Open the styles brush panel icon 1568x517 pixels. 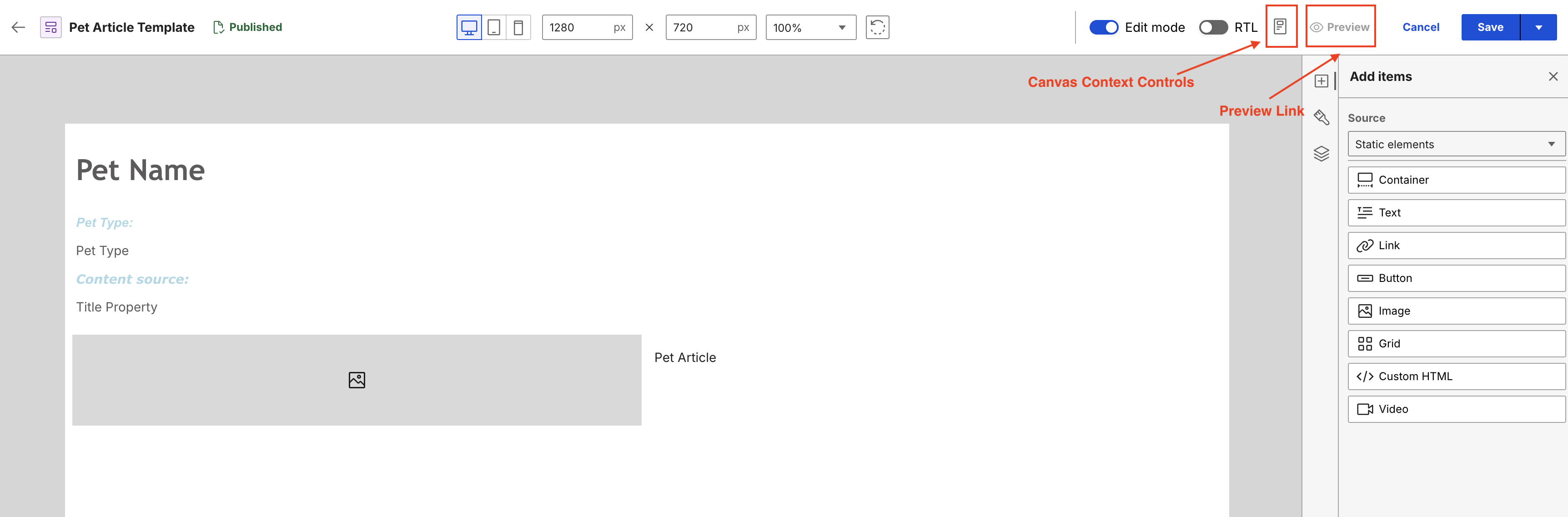[1321, 117]
